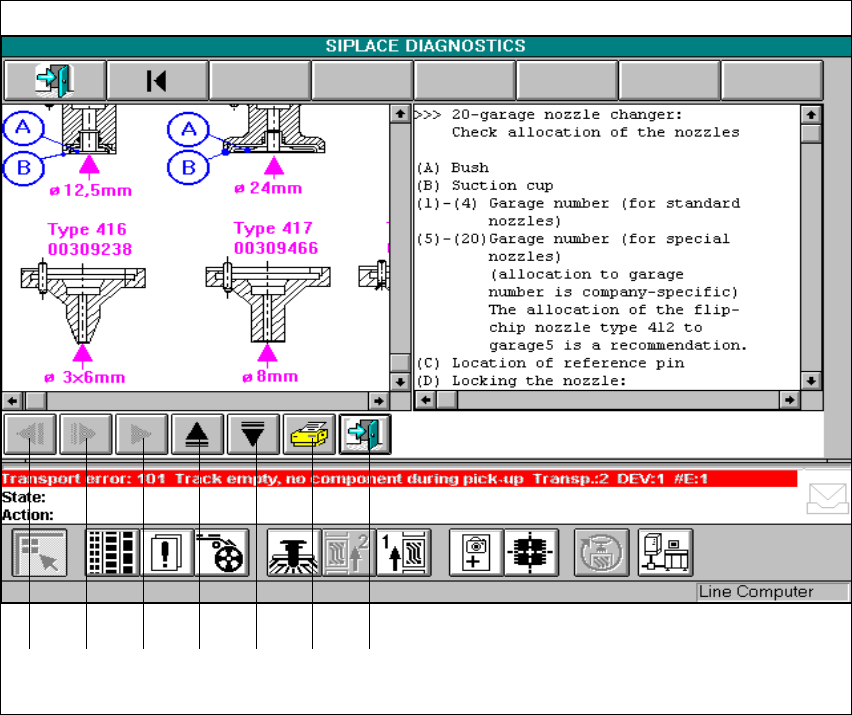The width and height of the screenshot is (852, 715).
Task: Click the Action: label
Action: (28, 515)
